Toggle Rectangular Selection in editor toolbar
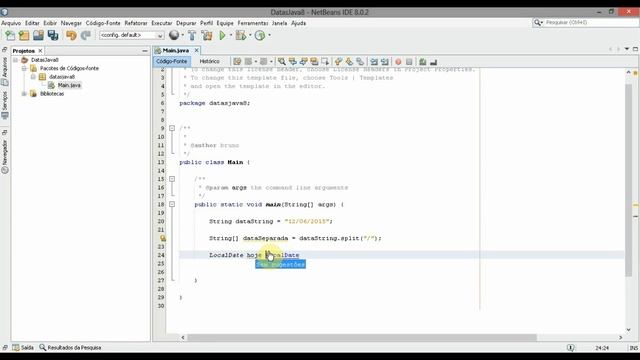The height and width of the screenshot is (360, 640). (x=325, y=62)
